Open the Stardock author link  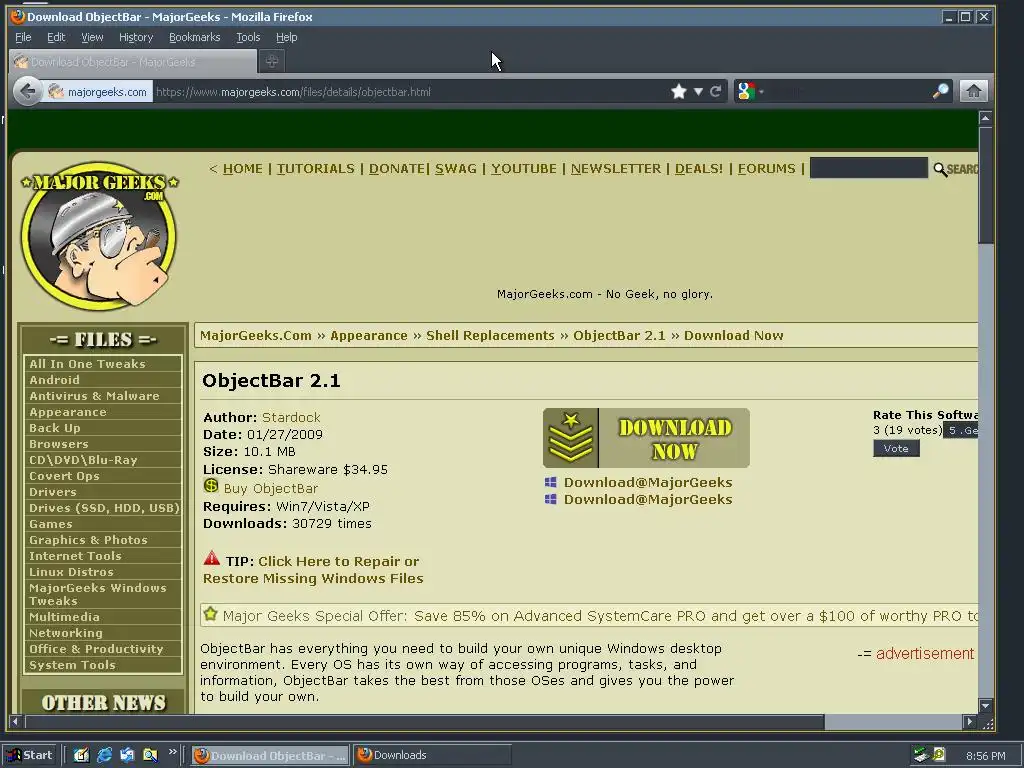click(x=291, y=417)
